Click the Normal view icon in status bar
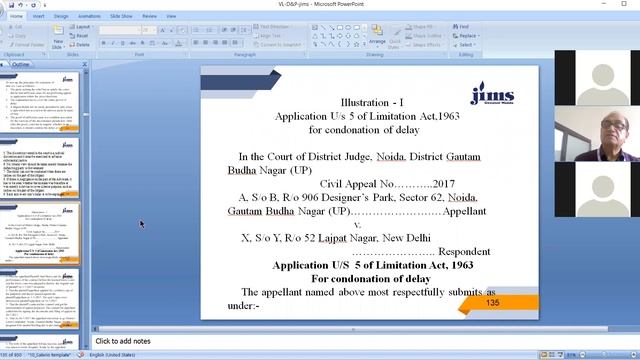Screen dimensions: 640x360 coord(544,355)
